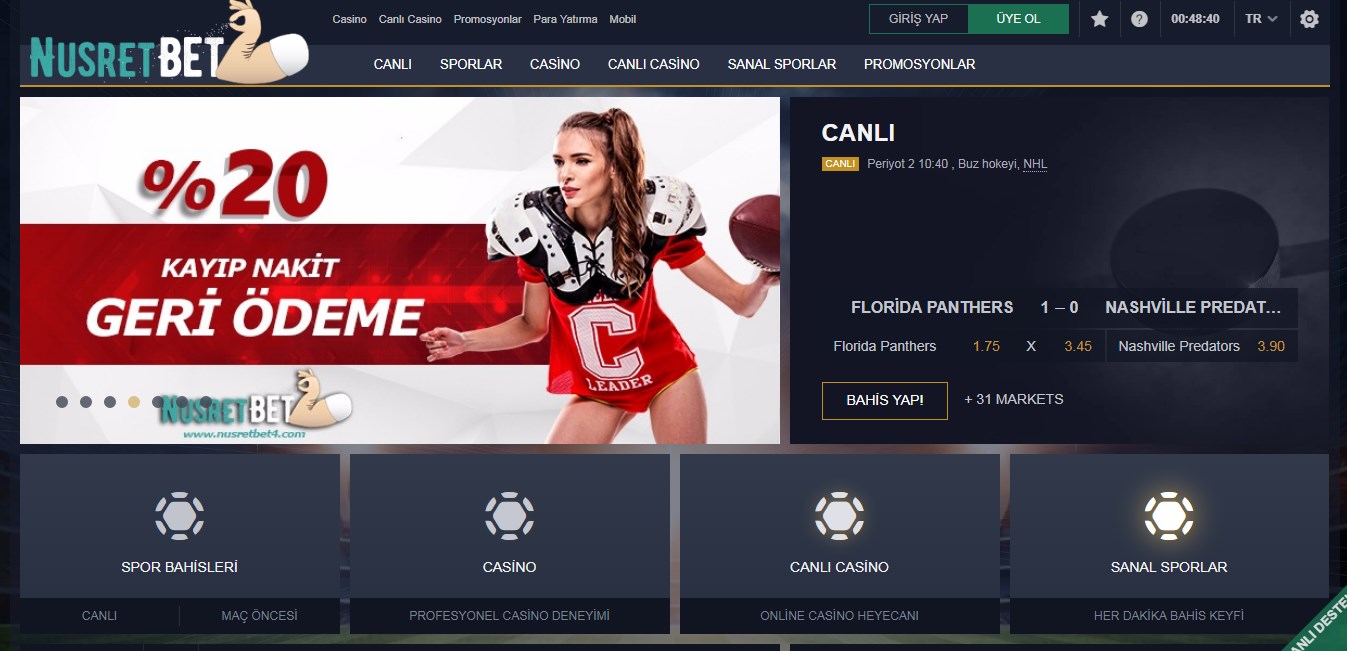The image size is (1347, 651).
Task: Open the help question mark icon
Action: coord(1139,19)
